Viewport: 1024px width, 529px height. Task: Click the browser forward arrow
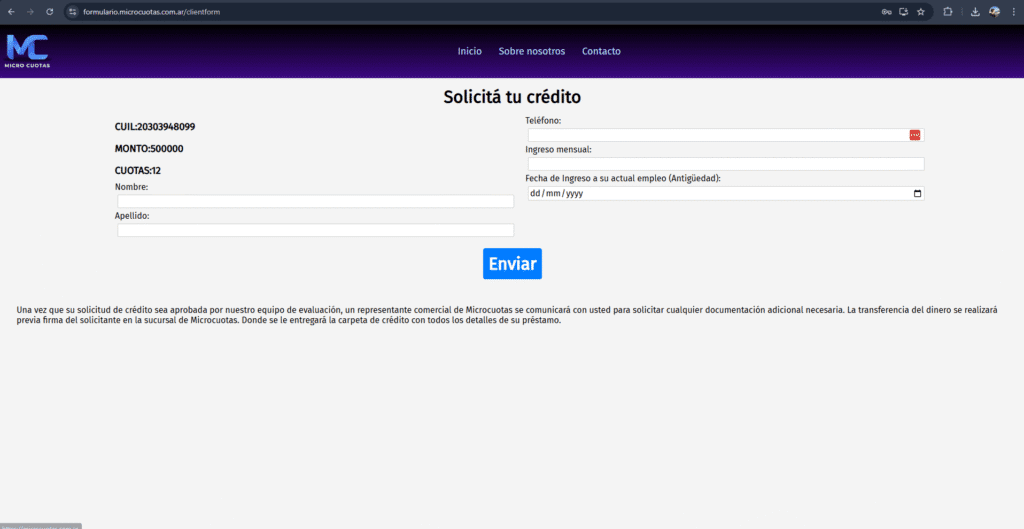[30, 12]
